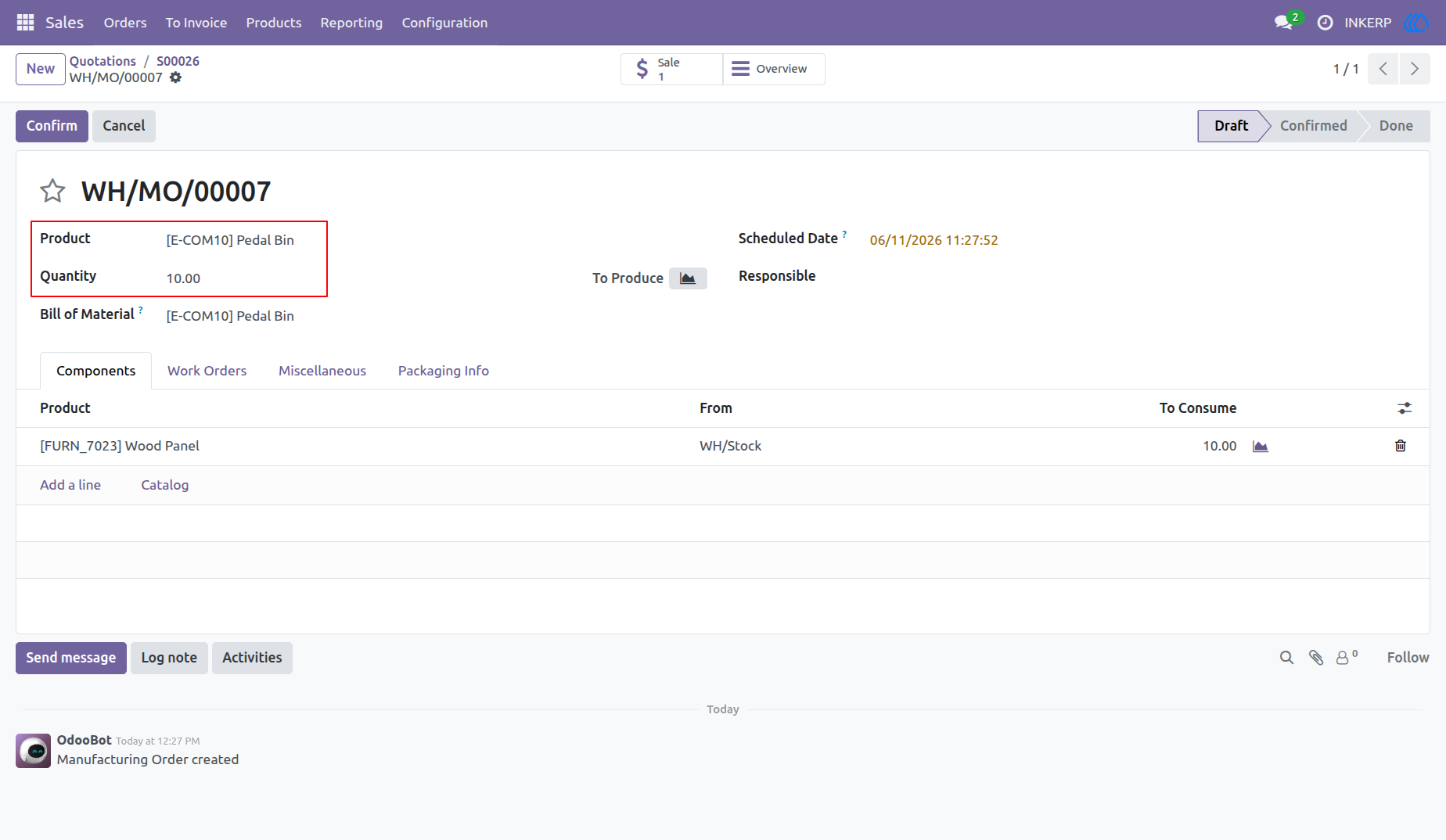Show followers list icon
The image size is (1446, 840).
click(x=1347, y=657)
